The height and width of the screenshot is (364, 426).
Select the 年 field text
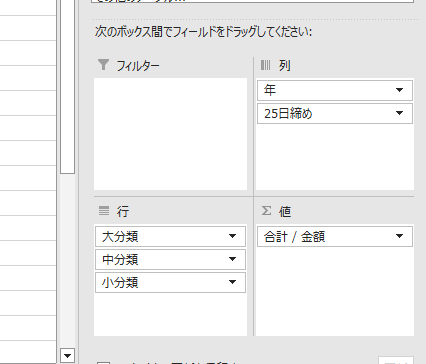point(270,90)
